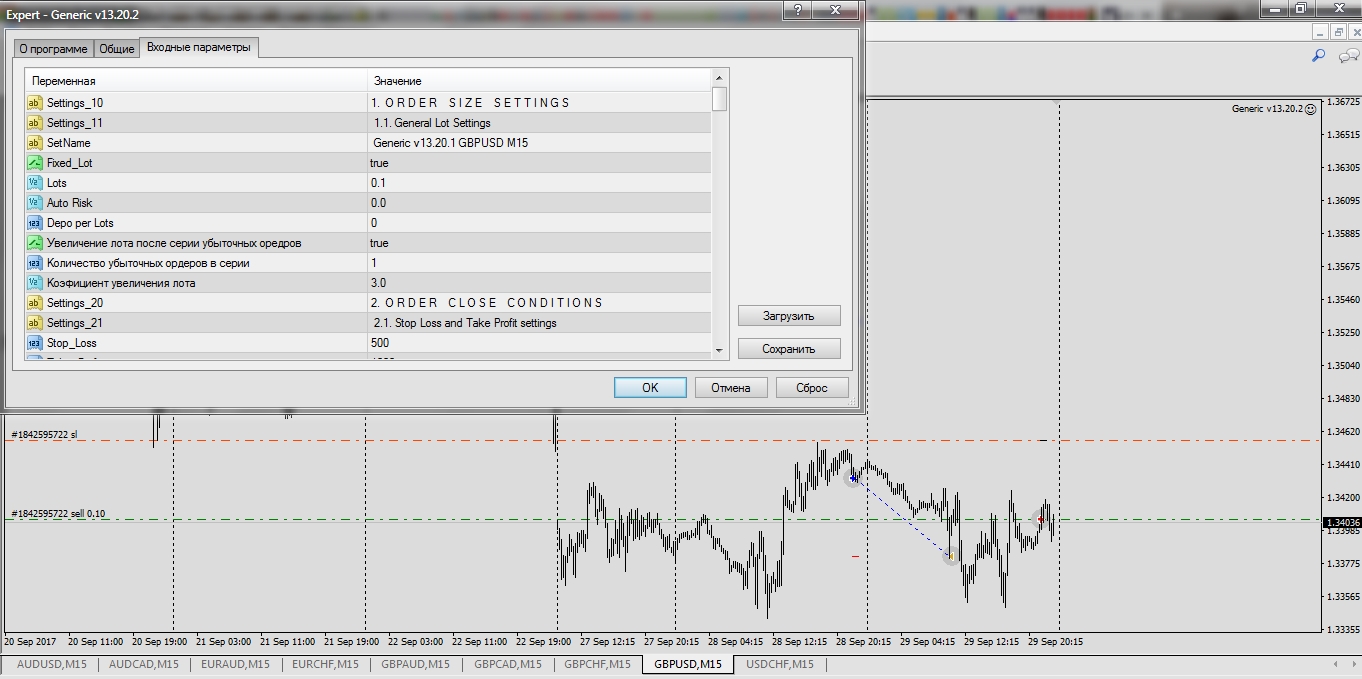Click the Fixed_Lot boolean type icon

(34, 163)
